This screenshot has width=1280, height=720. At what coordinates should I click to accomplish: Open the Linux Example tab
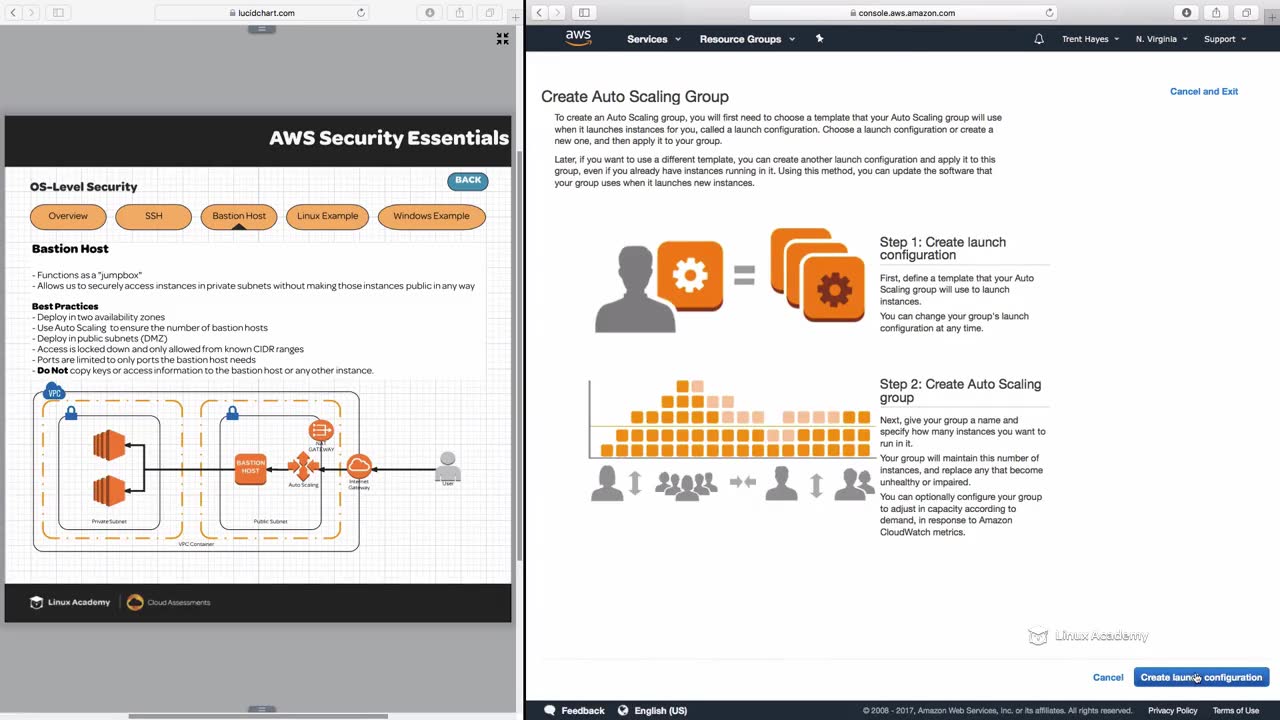(x=327, y=216)
